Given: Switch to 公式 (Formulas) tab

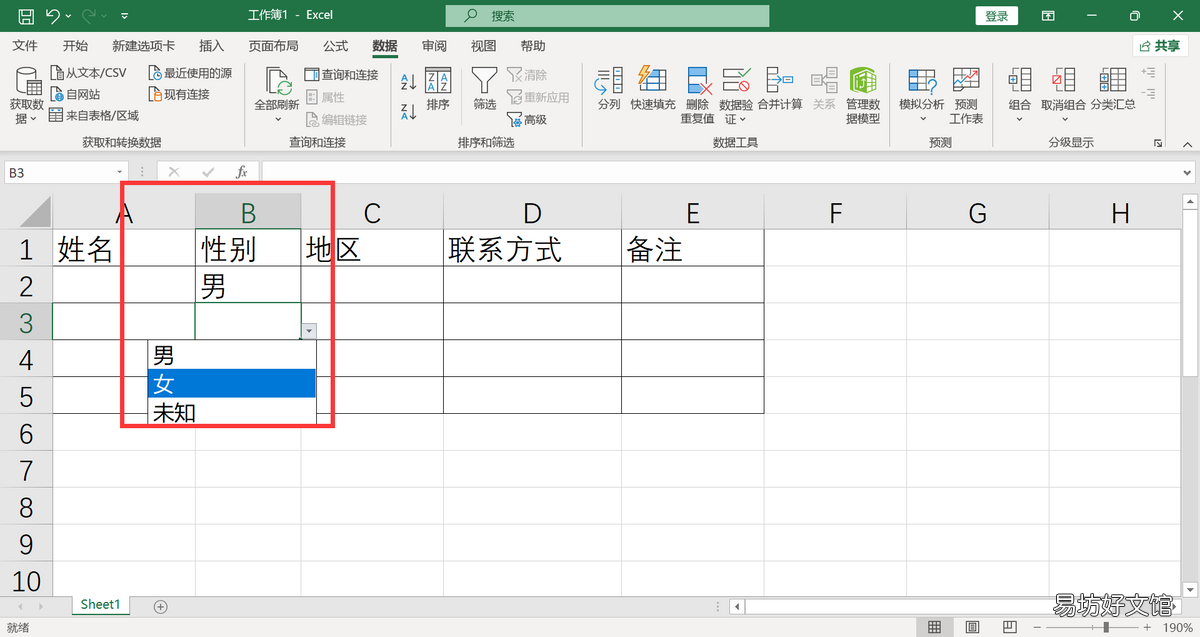Looking at the screenshot, I should pos(336,46).
